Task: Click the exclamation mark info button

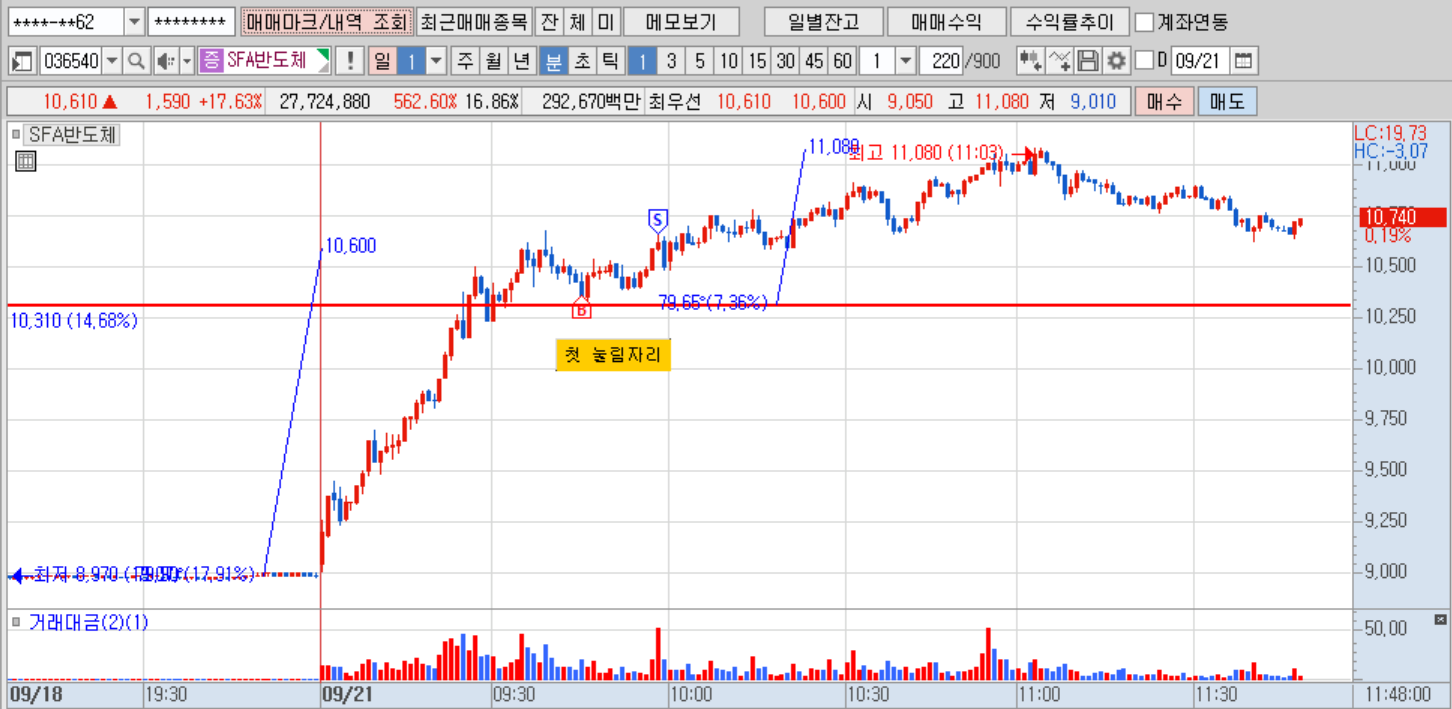Action: click(x=349, y=61)
